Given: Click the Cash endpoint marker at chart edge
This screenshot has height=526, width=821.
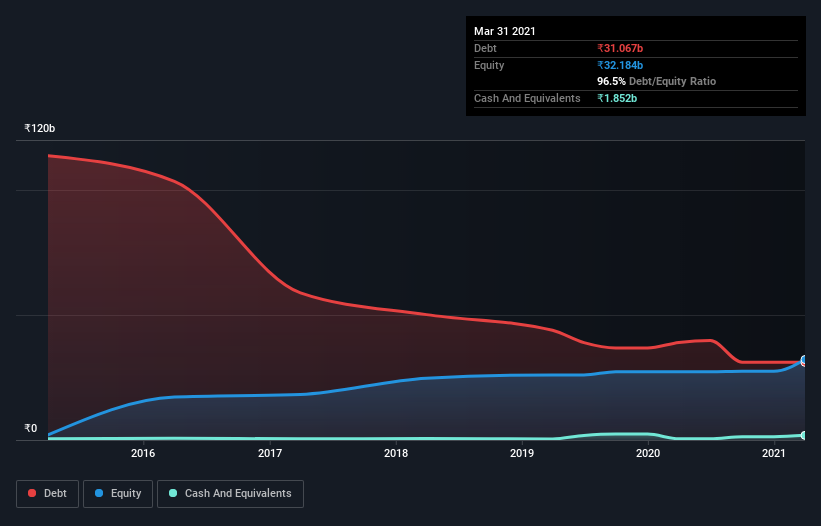Looking at the screenshot, I should click(804, 435).
